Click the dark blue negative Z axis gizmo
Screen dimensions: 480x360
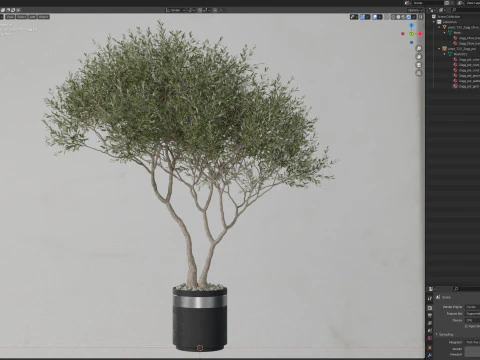pyautogui.click(x=412, y=42)
